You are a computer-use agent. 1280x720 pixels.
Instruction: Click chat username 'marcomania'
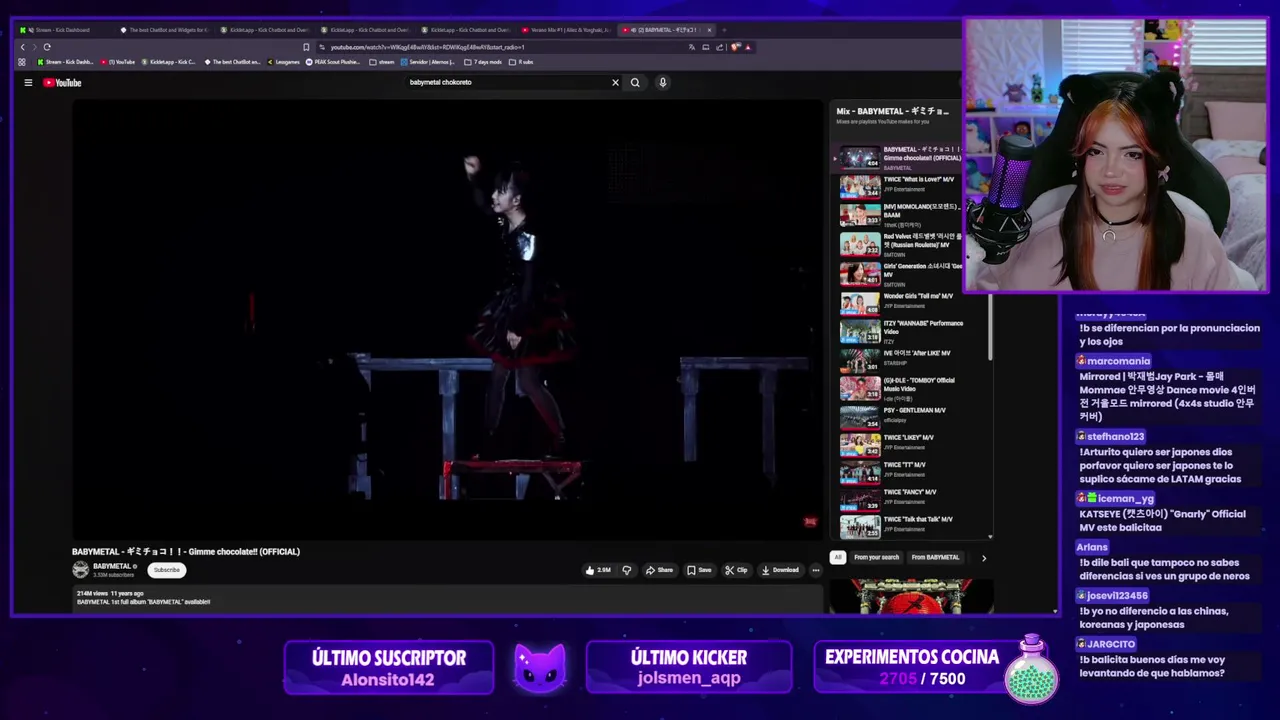point(1118,361)
